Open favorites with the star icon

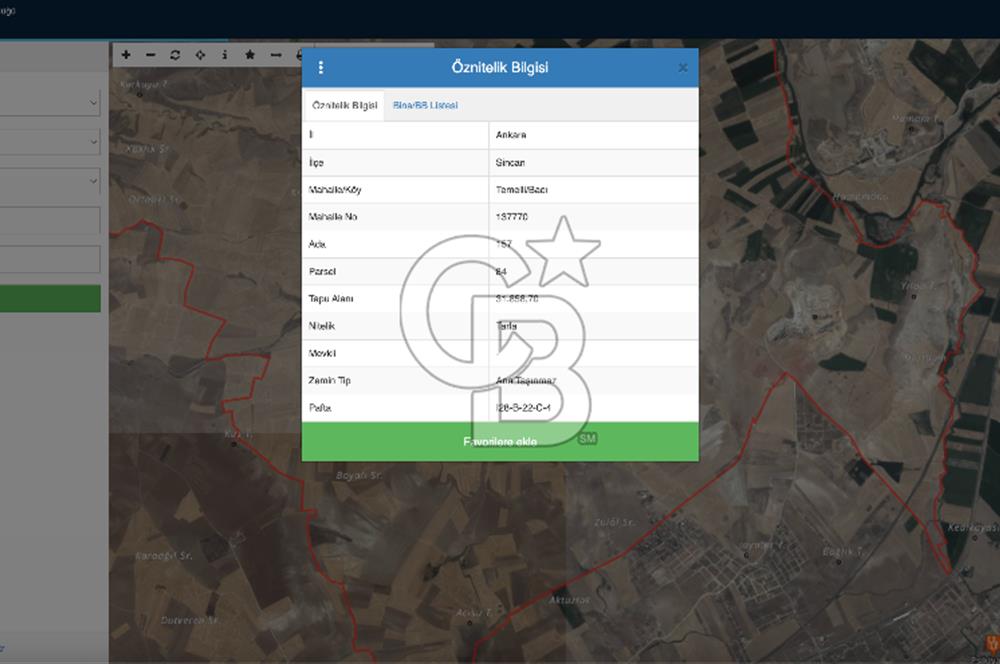coord(249,55)
